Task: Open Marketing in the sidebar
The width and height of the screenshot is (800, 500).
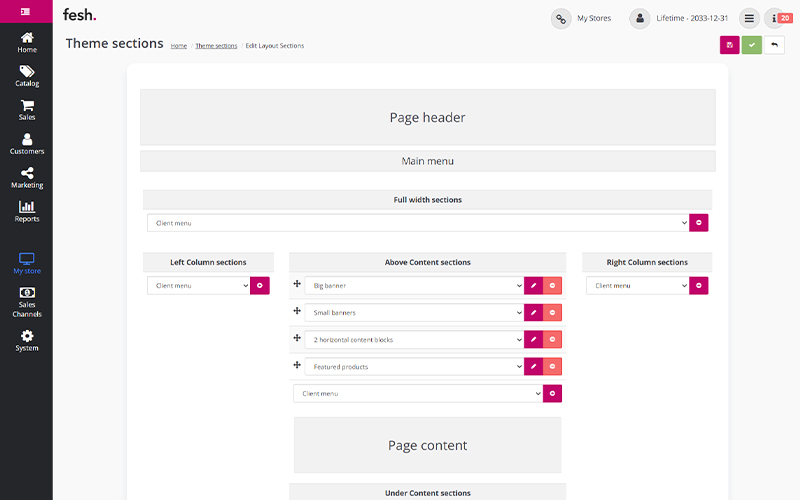Action: (x=27, y=178)
